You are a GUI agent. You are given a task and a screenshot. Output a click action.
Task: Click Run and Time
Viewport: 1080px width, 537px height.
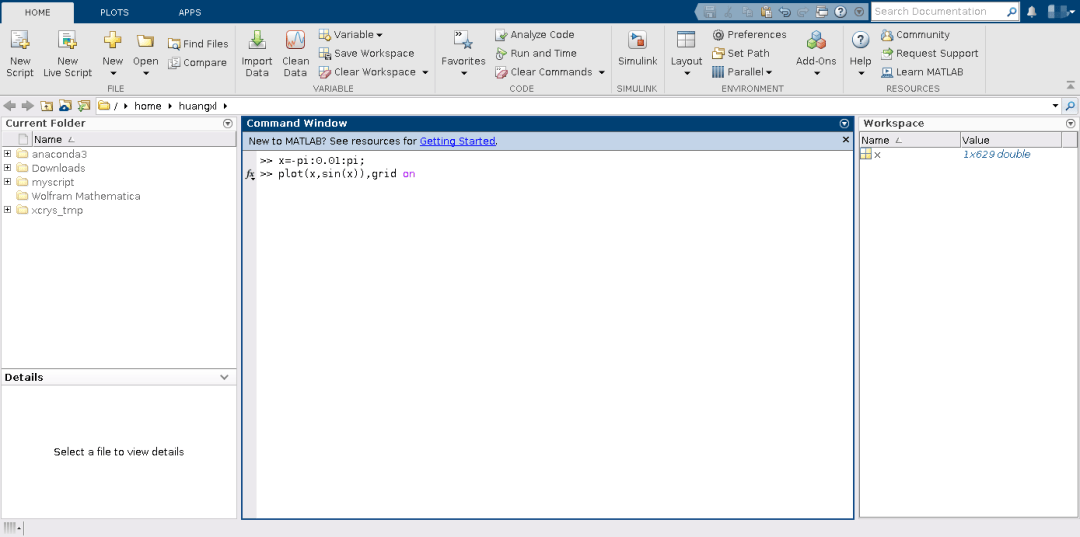coord(536,53)
